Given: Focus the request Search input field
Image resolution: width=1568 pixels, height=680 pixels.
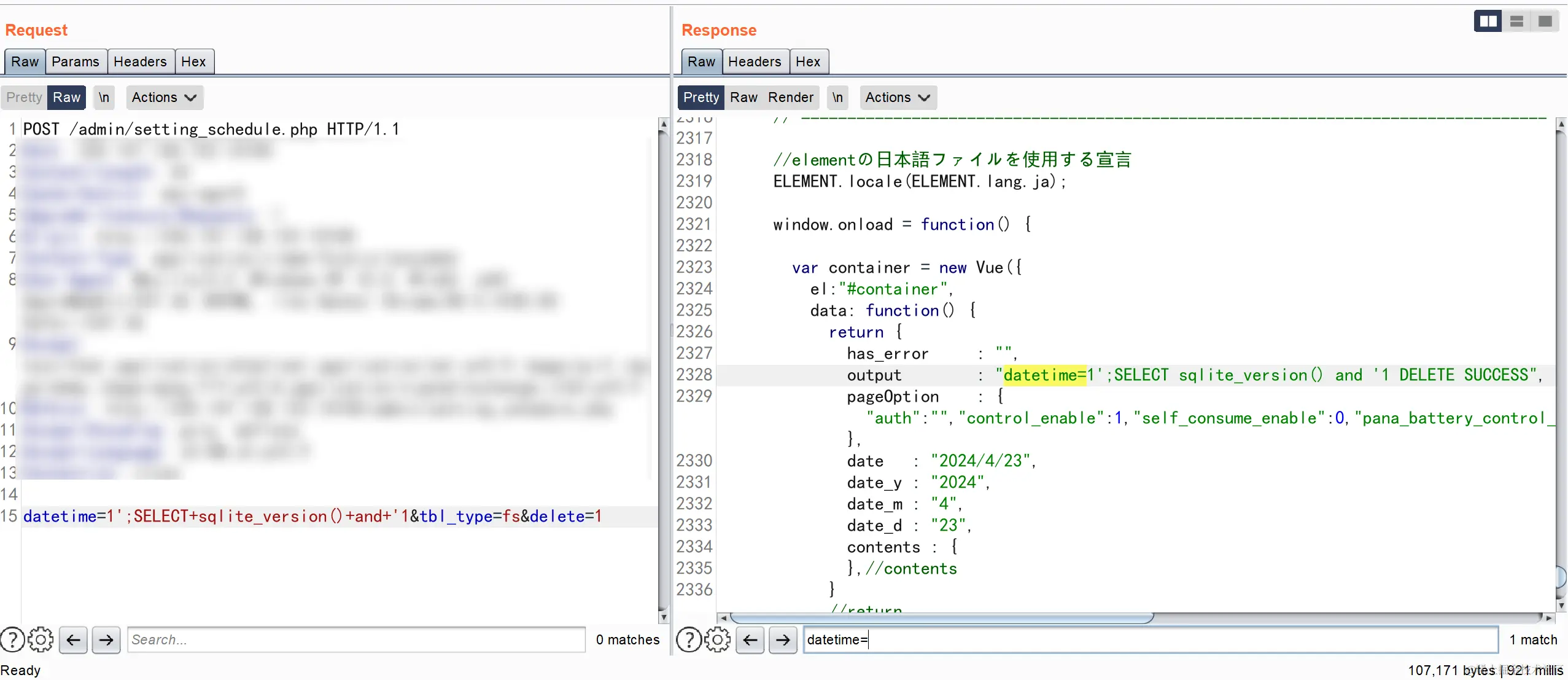Looking at the screenshot, I should pyautogui.click(x=356, y=639).
